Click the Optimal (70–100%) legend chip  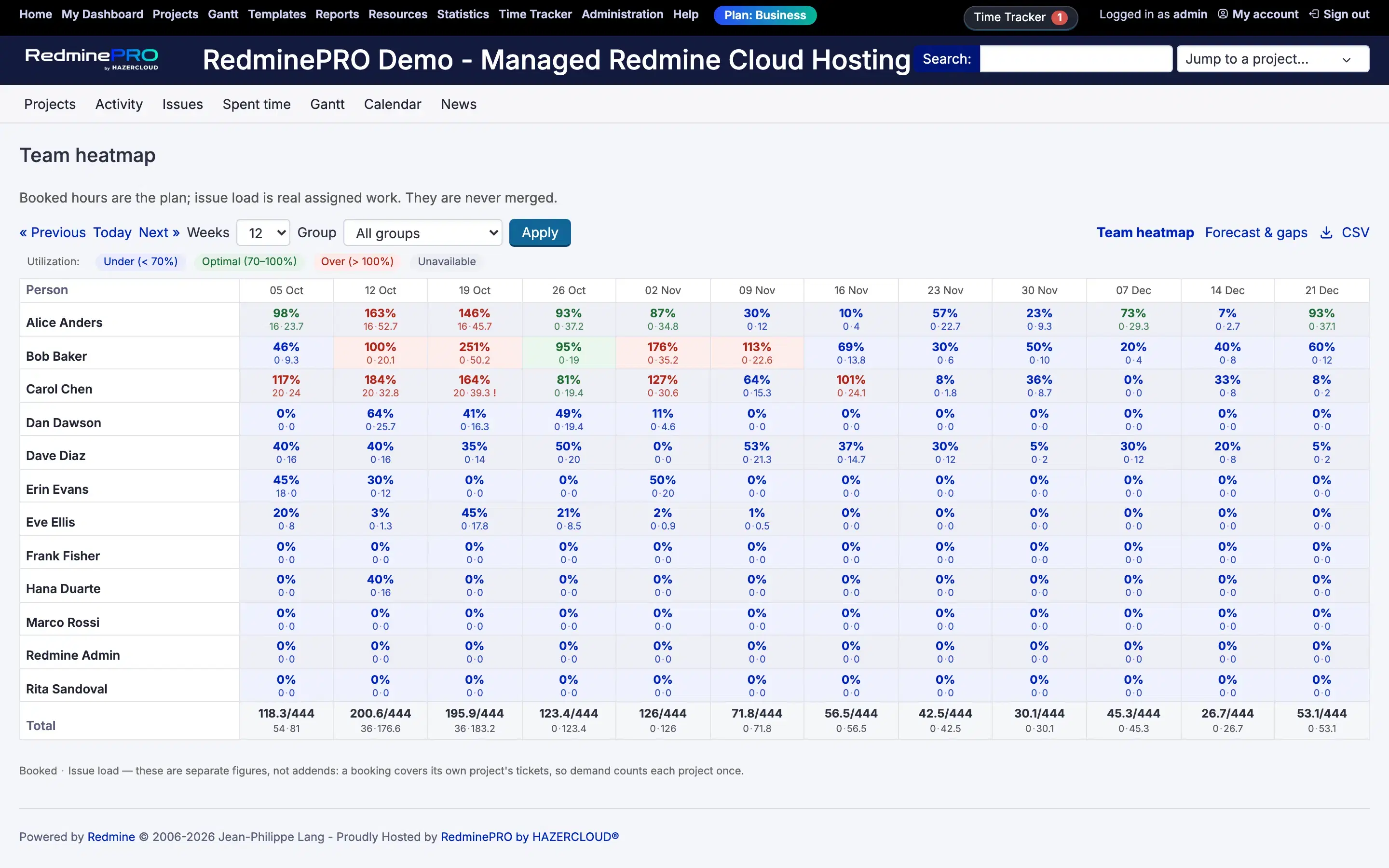(249, 262)
